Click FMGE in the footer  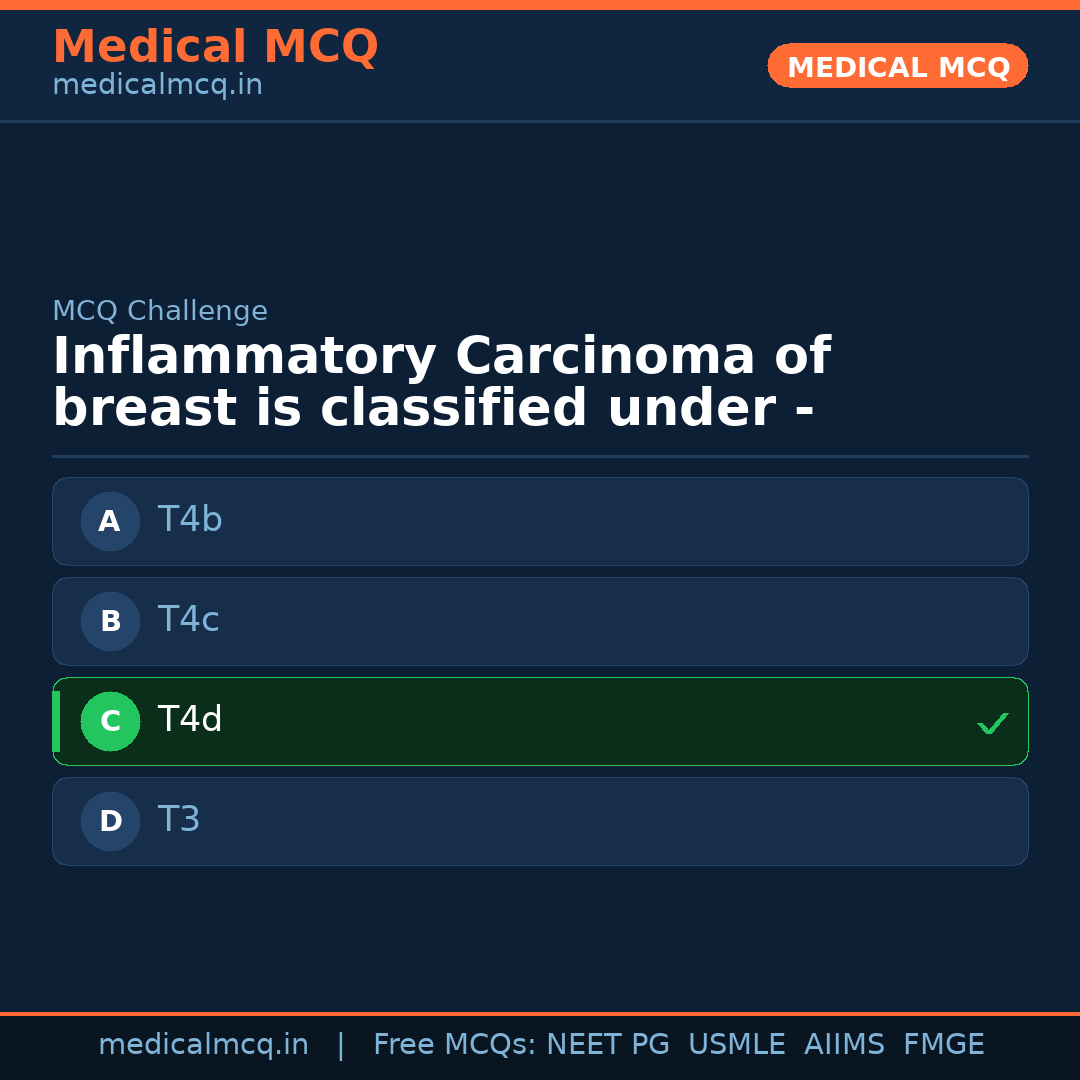pos(943,1045)
